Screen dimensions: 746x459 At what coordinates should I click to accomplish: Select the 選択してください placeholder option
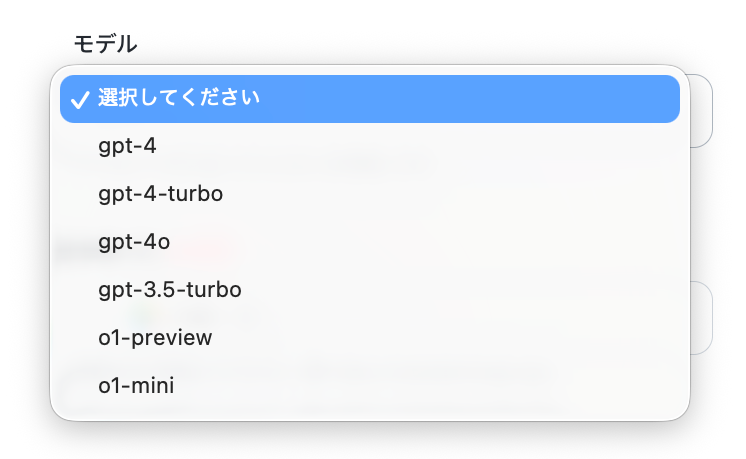click(370, 98)
